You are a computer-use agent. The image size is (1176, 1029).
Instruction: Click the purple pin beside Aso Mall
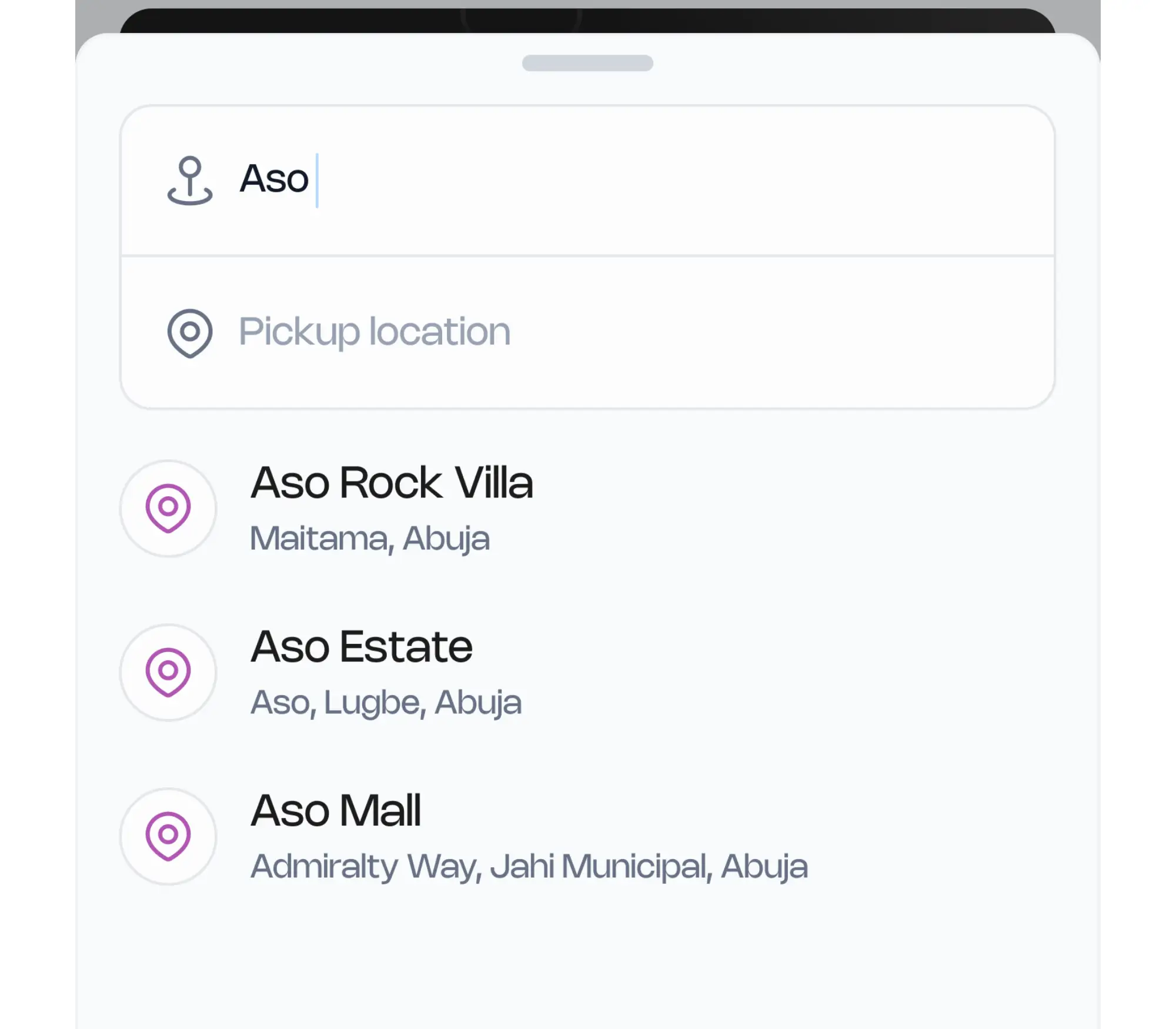168,836
